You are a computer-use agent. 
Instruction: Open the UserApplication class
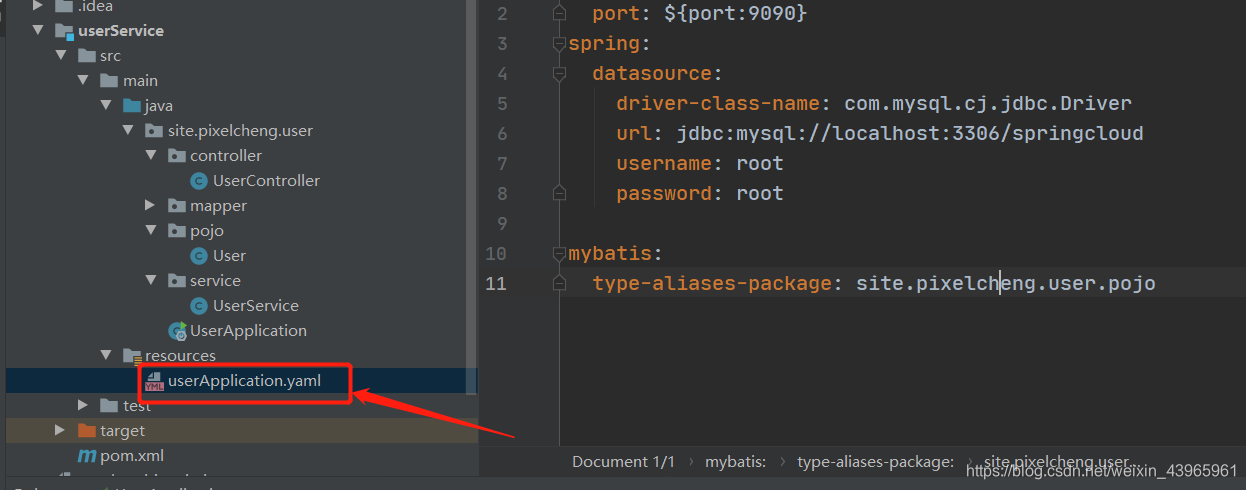coord(248,330)
